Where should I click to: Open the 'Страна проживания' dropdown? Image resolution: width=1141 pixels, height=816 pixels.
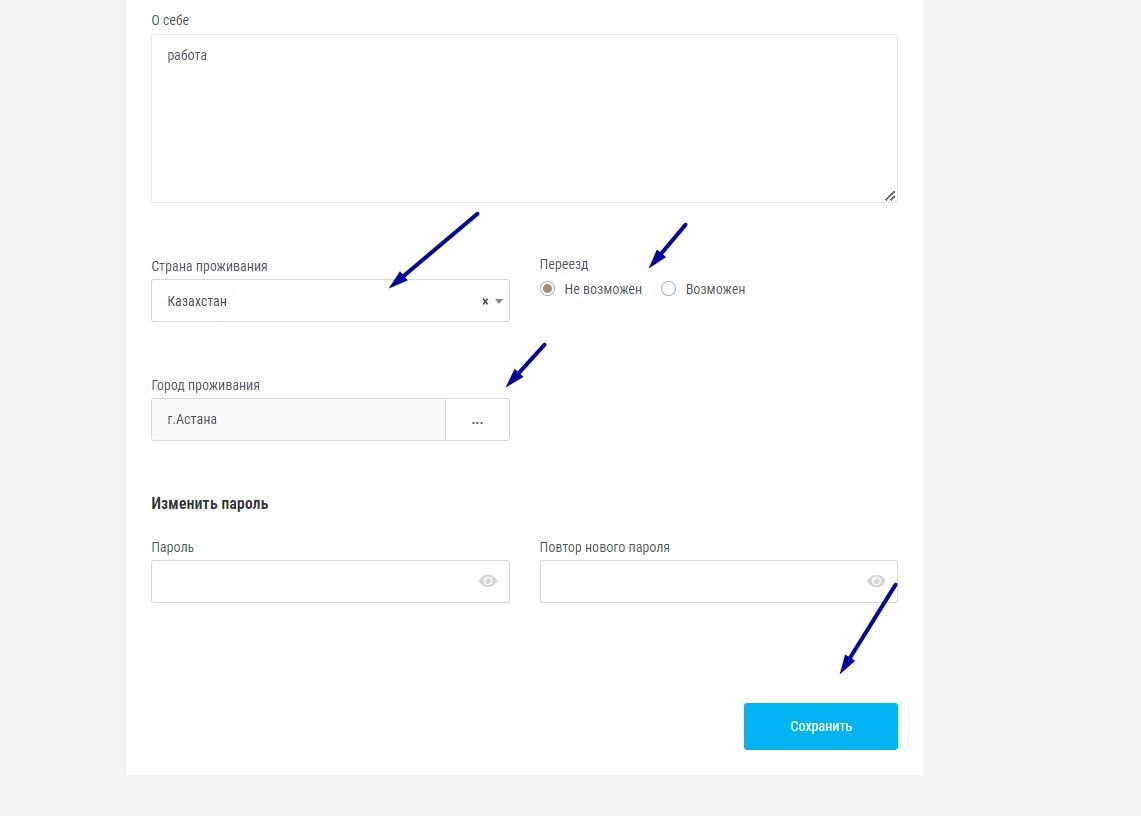[x=330, y=301]
